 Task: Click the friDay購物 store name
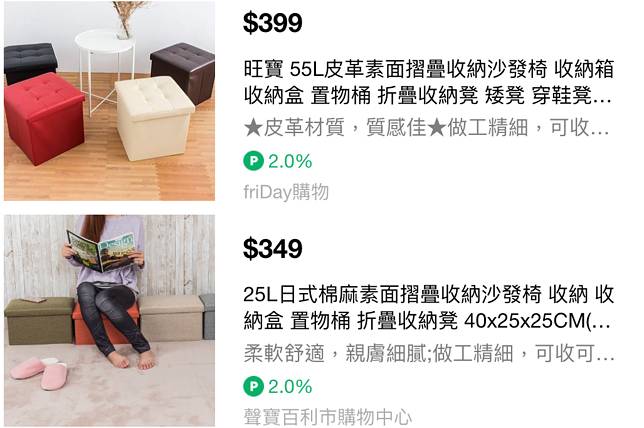pos(286,192)
